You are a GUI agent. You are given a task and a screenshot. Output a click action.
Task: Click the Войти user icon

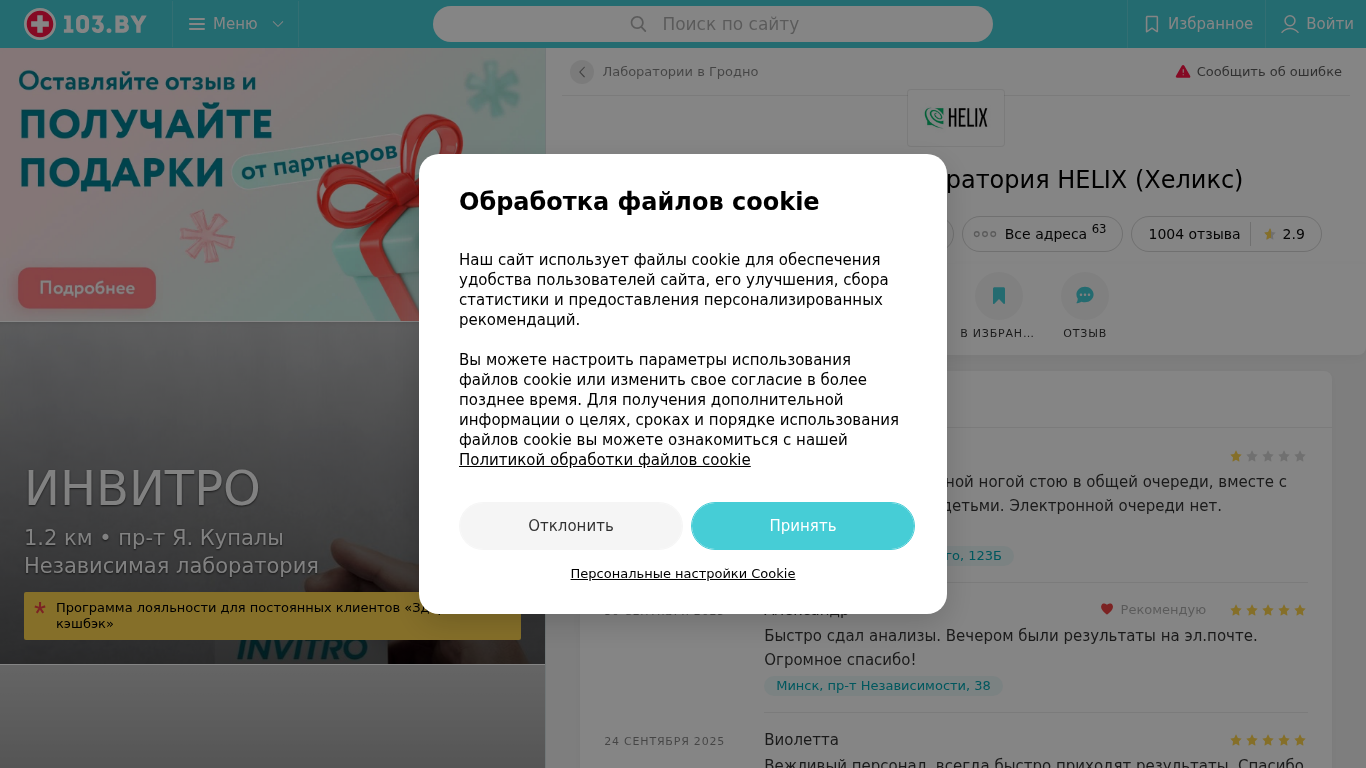point(1290,24)
